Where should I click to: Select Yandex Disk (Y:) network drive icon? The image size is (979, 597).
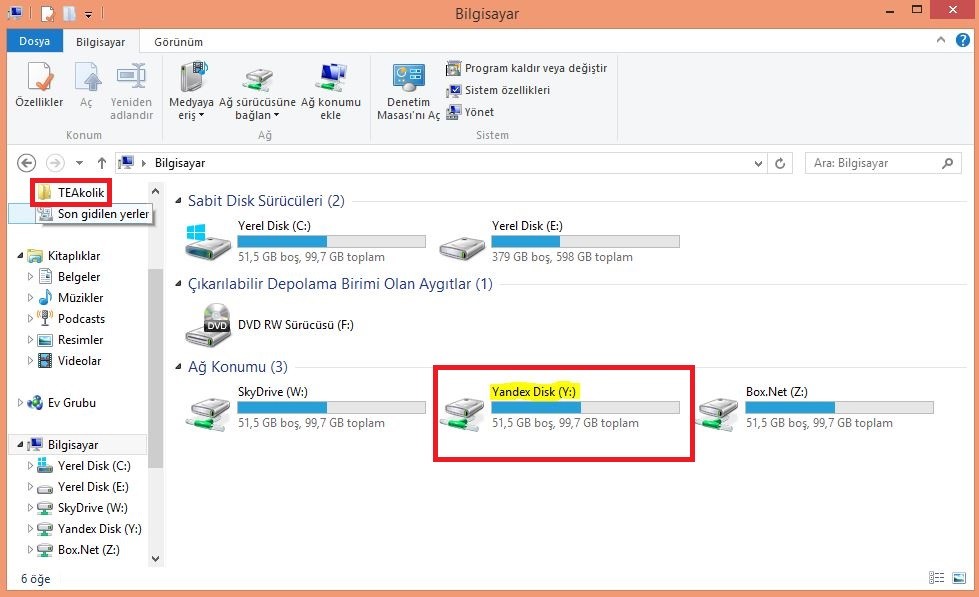tap(462, 413)
